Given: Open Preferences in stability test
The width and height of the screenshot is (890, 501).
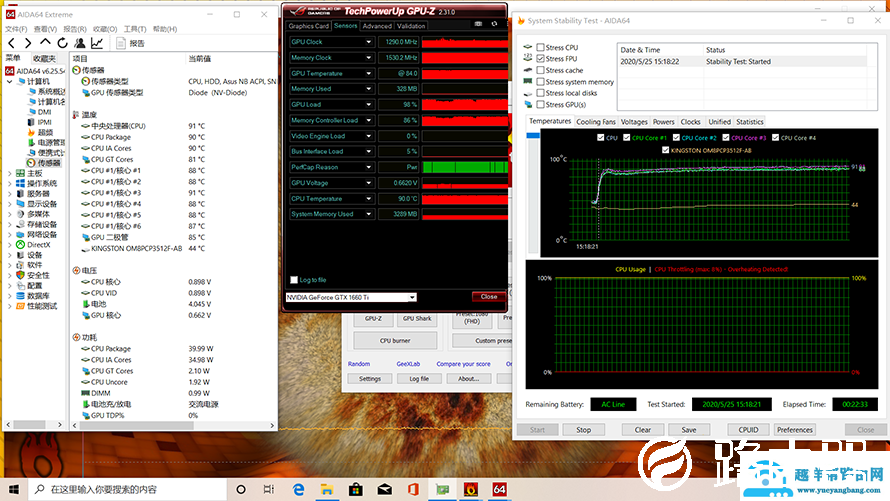Looking at the screenshot, I should [795, 430].
